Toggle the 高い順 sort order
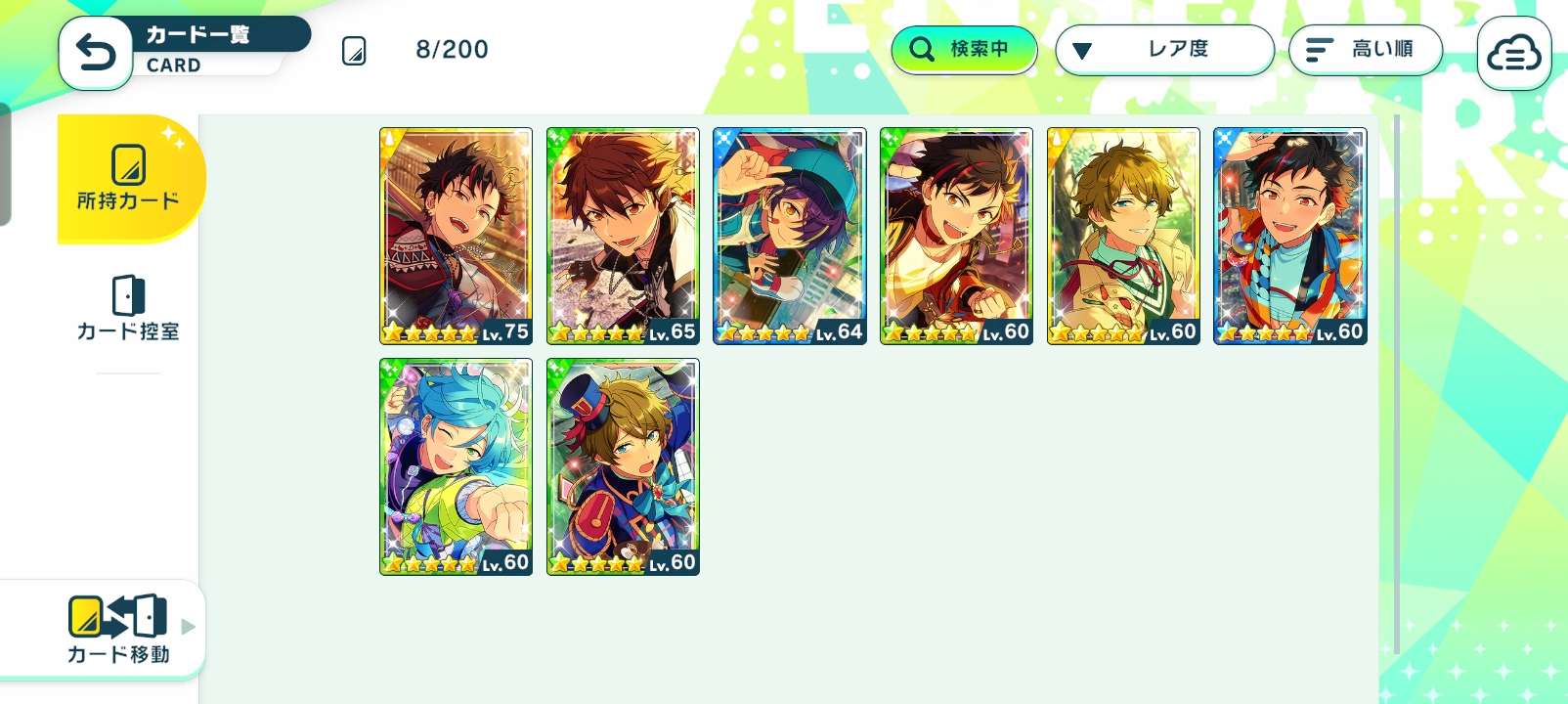1568x704 pixels. coord(1366,49)
